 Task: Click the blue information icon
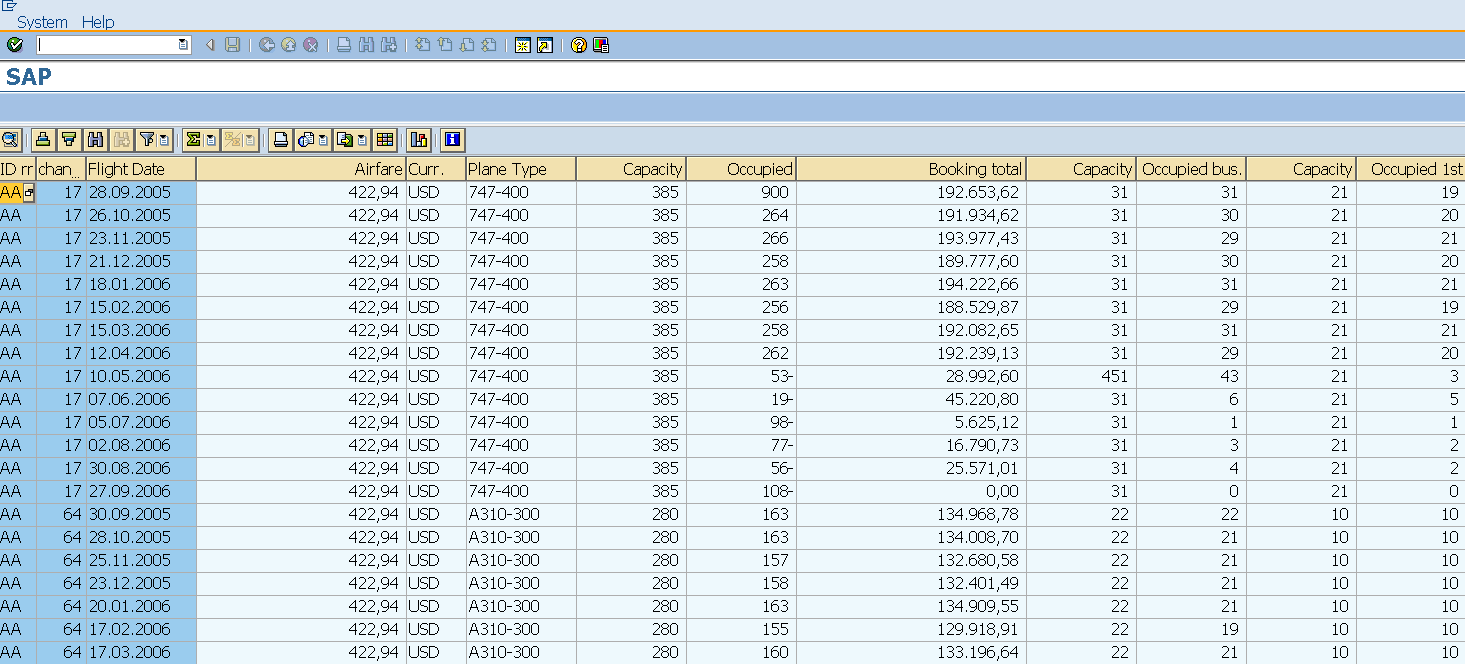(x=453, y=140)
